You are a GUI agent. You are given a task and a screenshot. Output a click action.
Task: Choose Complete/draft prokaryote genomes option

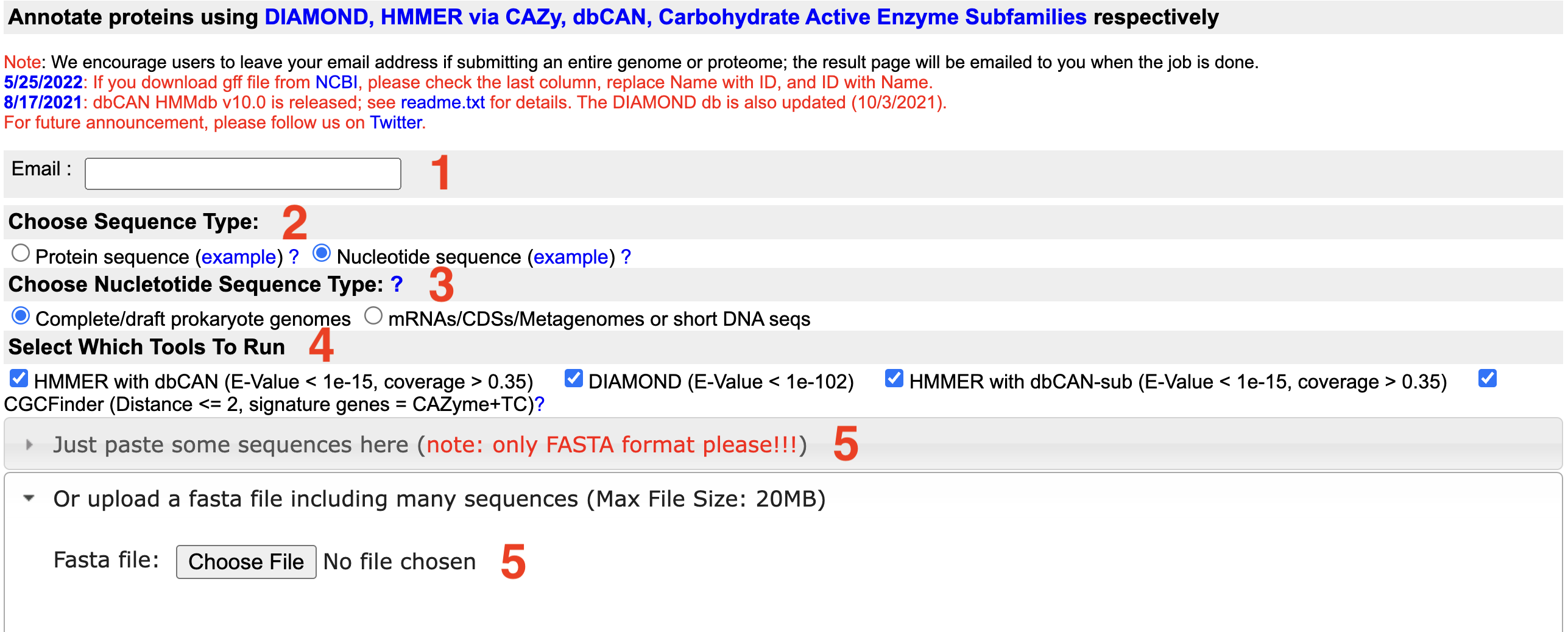coord(21,316)
